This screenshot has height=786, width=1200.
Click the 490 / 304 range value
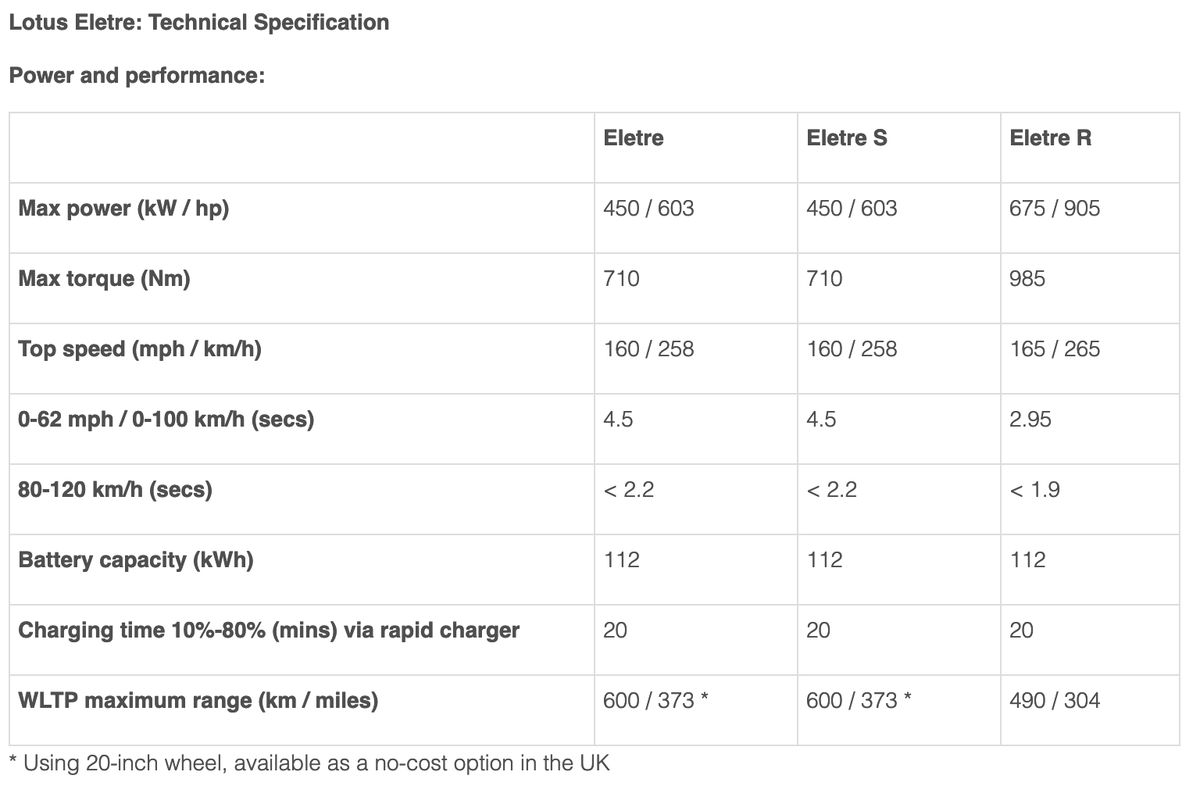[1054, 701]
